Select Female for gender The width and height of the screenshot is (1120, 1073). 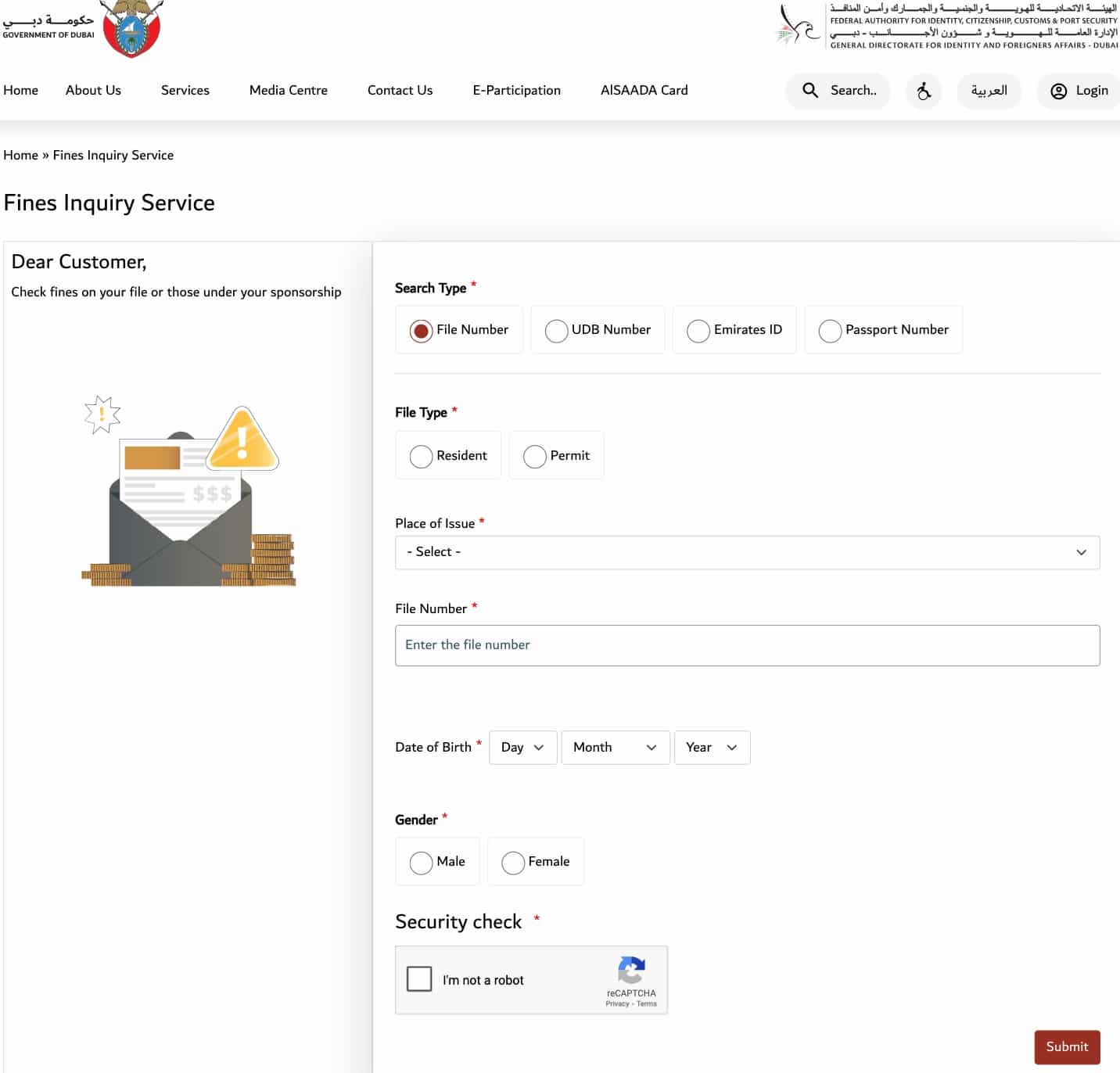pyautogui.click(x=513, y=862)
